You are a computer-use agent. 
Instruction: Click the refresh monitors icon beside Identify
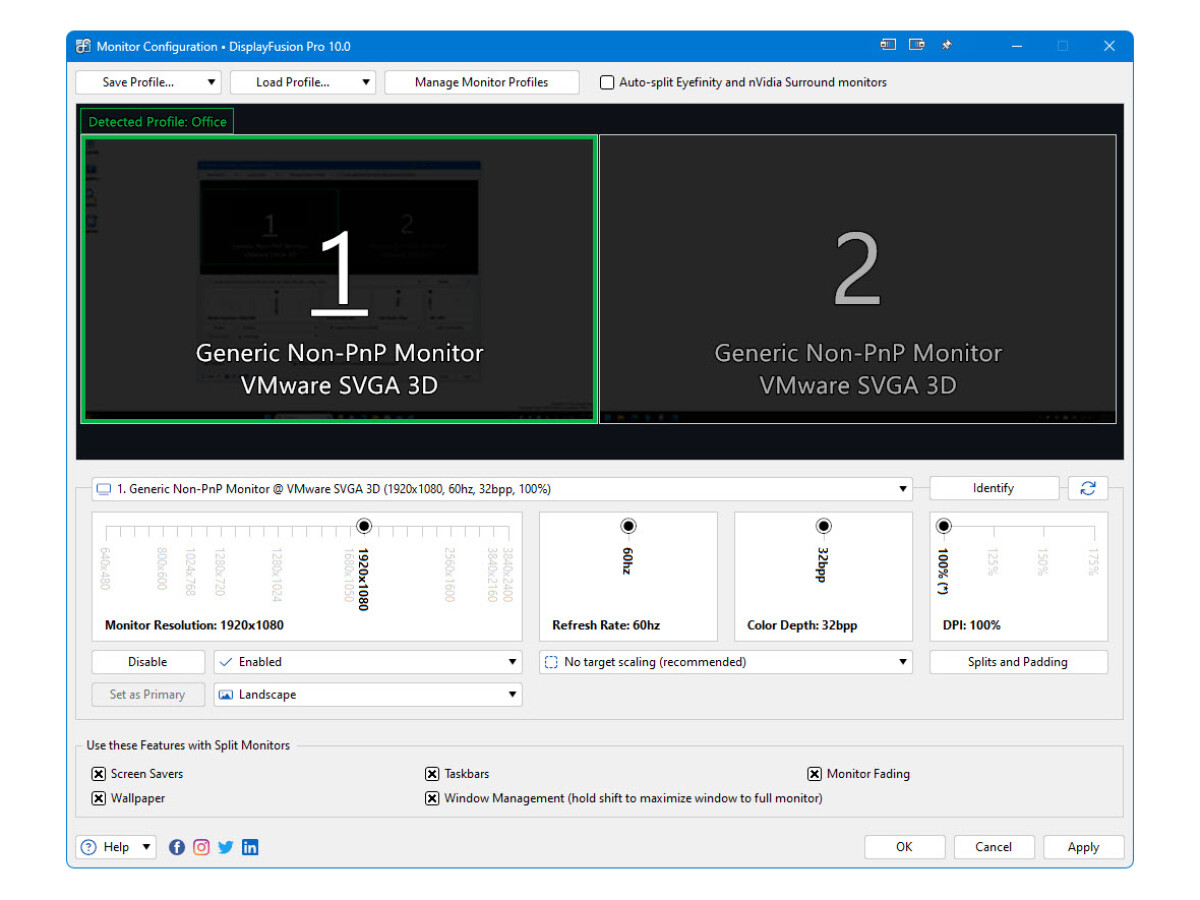pyautogui.click(x=1088, y=488)
